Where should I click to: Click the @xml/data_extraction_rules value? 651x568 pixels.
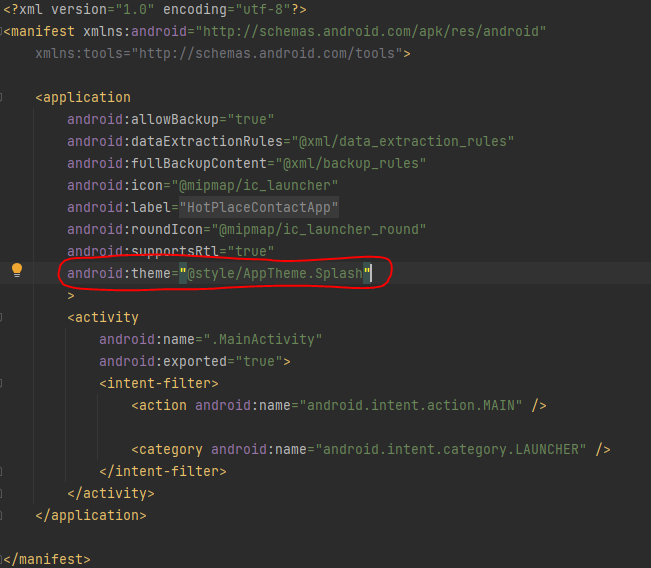[x=403, y=142]
